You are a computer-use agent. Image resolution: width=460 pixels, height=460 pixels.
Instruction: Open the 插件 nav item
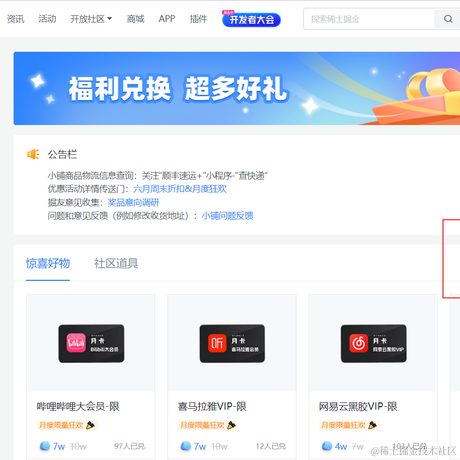point(198,19)
